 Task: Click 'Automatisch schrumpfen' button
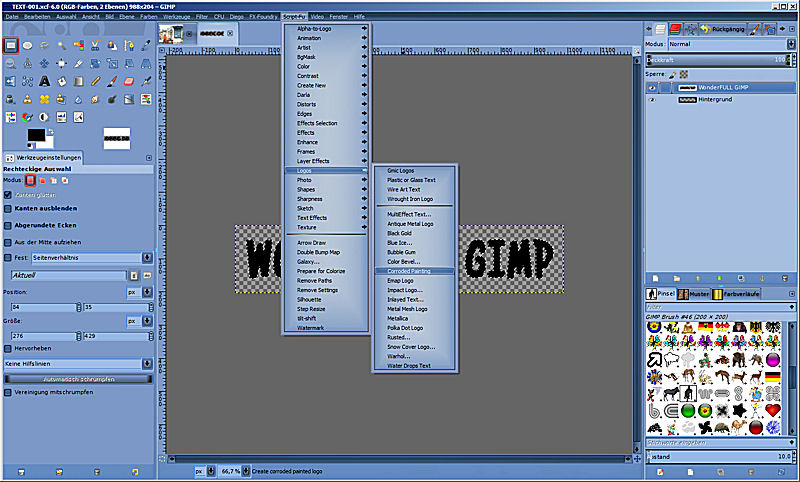[79, 379]
